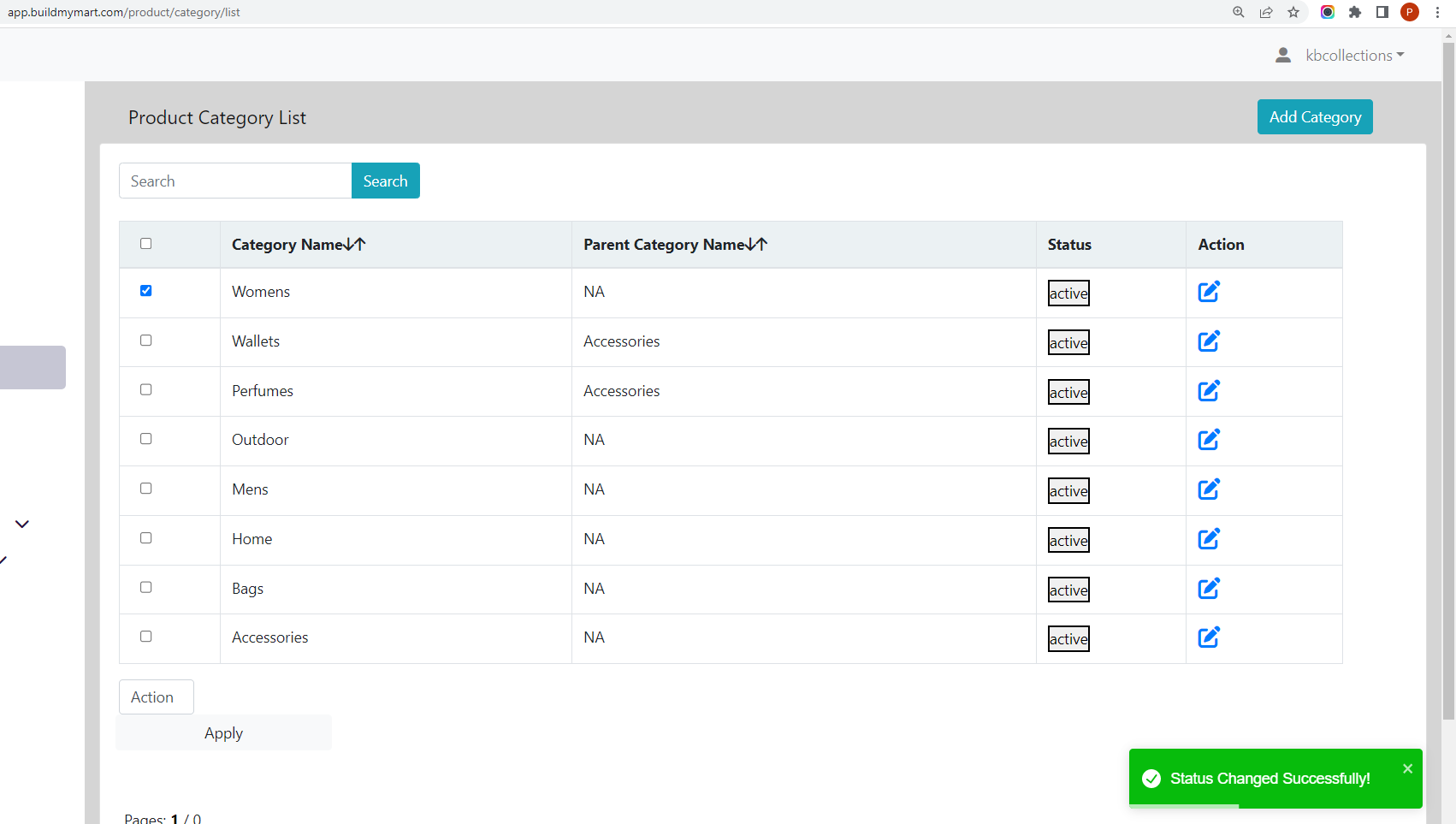The height and width of the screenshot is (824, 1456).
Task: Toggle active status for Outdoor
Action: [x=1068, y=442]
